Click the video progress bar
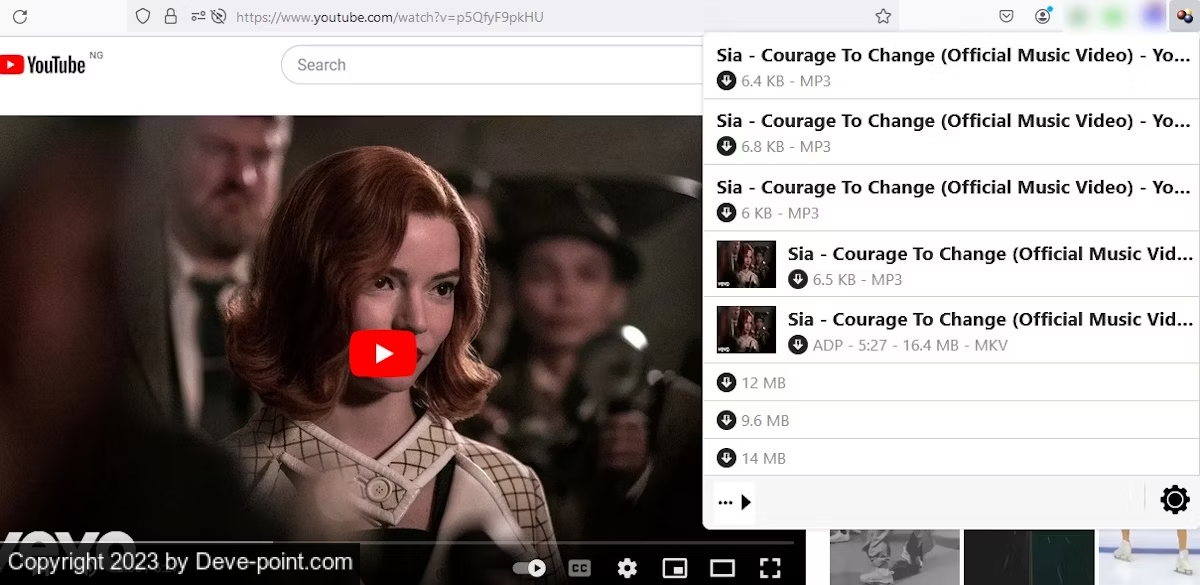Screen dimensions: 1200x585 point(402,543)
